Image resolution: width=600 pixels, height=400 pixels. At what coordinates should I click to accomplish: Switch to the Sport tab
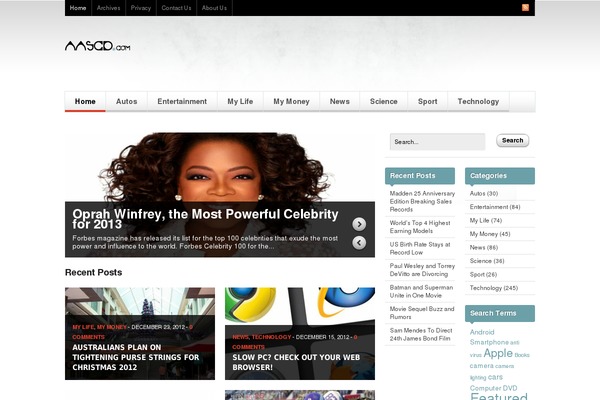[427, 101]
